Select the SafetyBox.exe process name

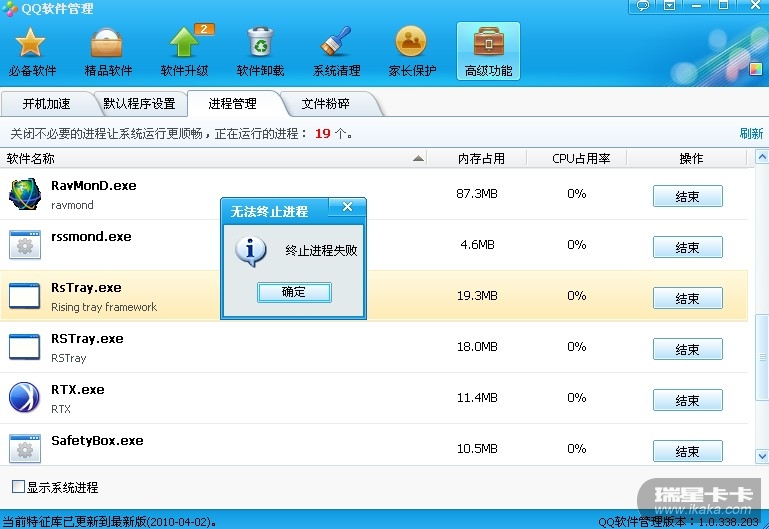click(97, 440)
